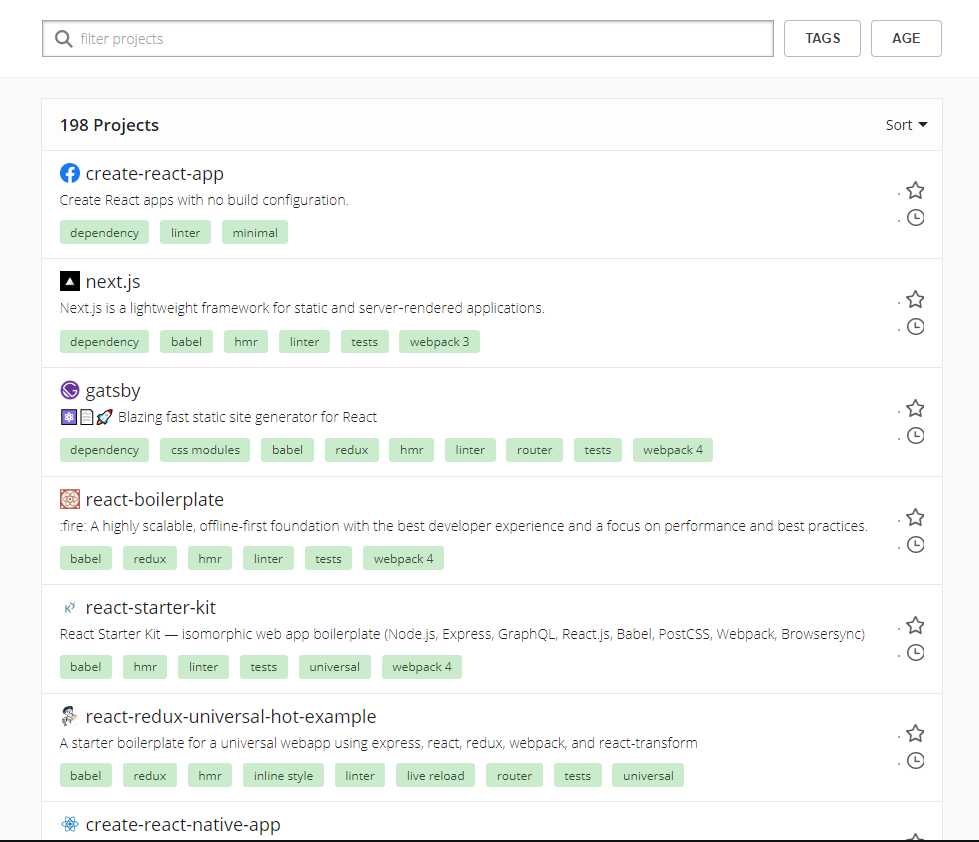Select the hmr tag on next.js

[x=246, y=342]
